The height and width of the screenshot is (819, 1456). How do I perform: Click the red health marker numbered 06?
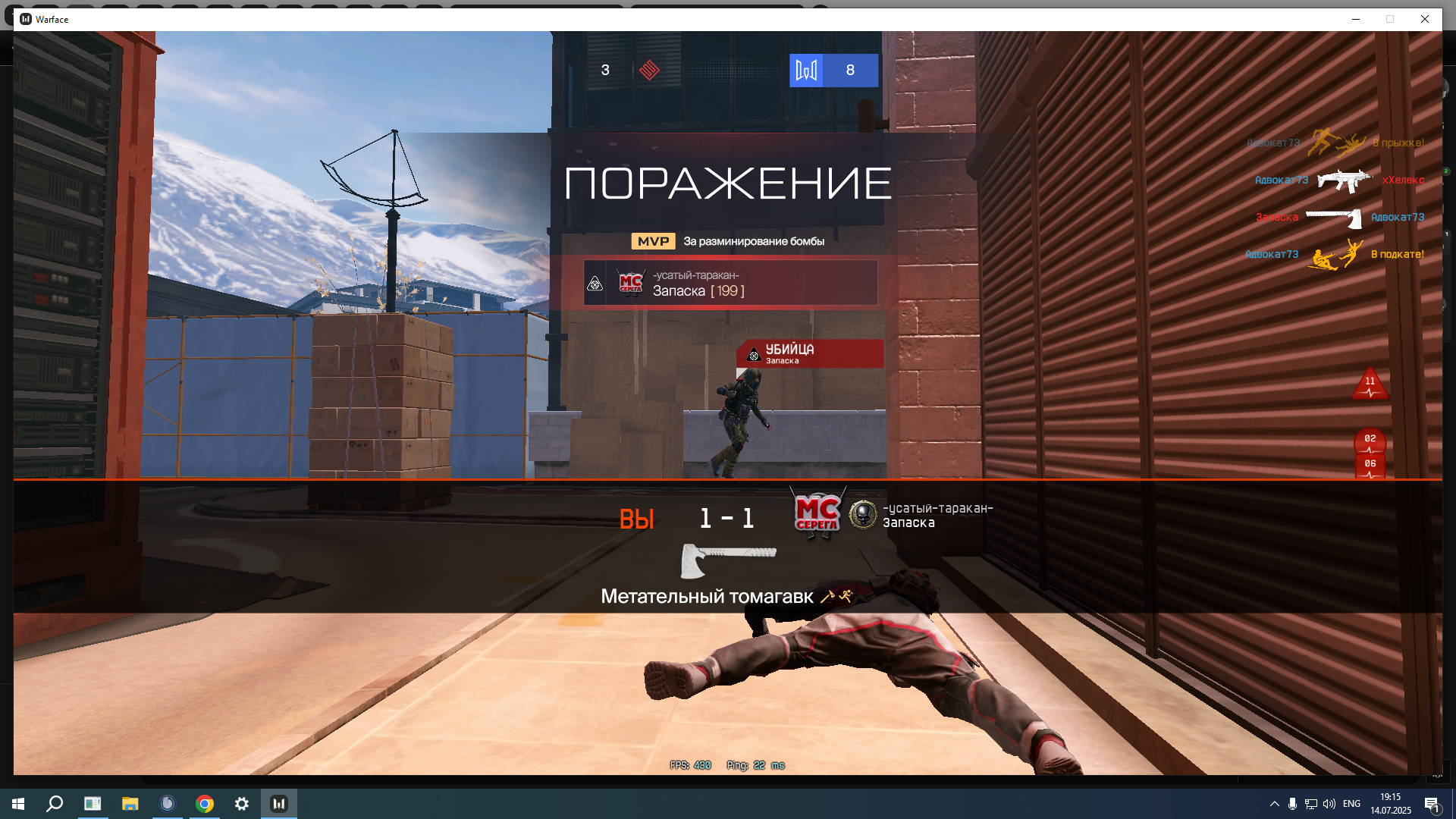1370,466
